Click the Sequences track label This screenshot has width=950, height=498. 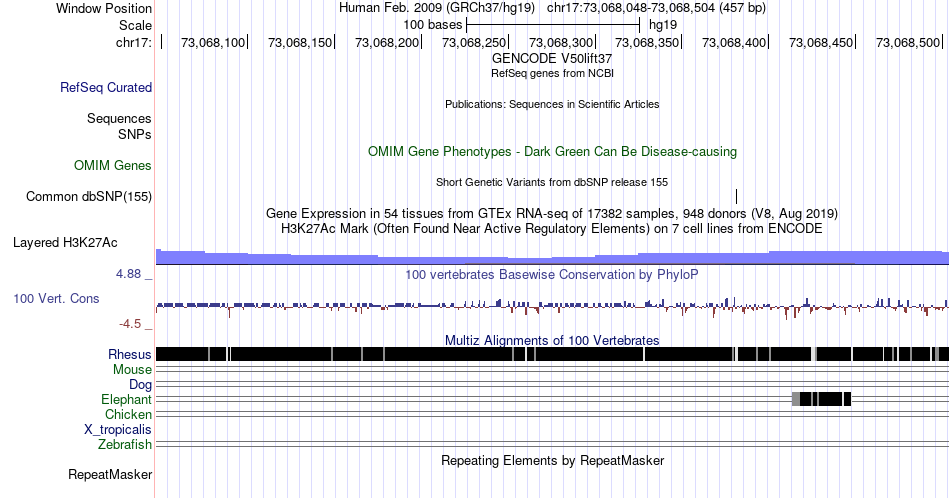click(119, 118)
